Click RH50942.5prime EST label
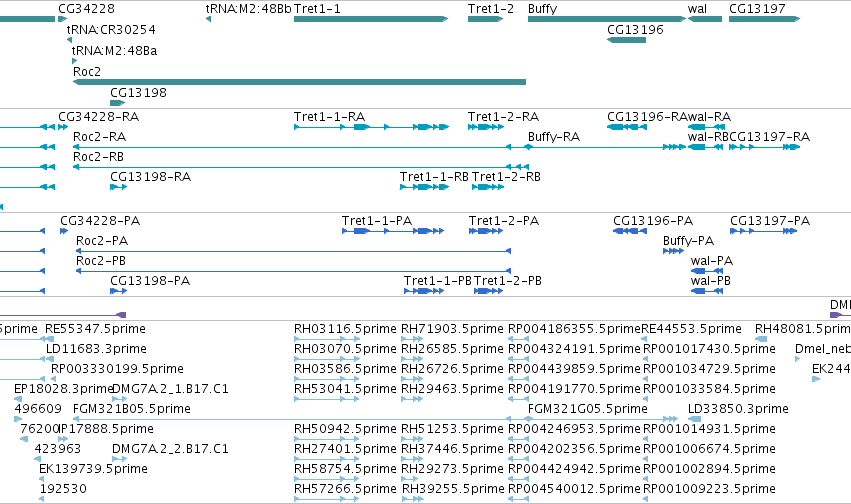851x504 pixels. [345, 429]
